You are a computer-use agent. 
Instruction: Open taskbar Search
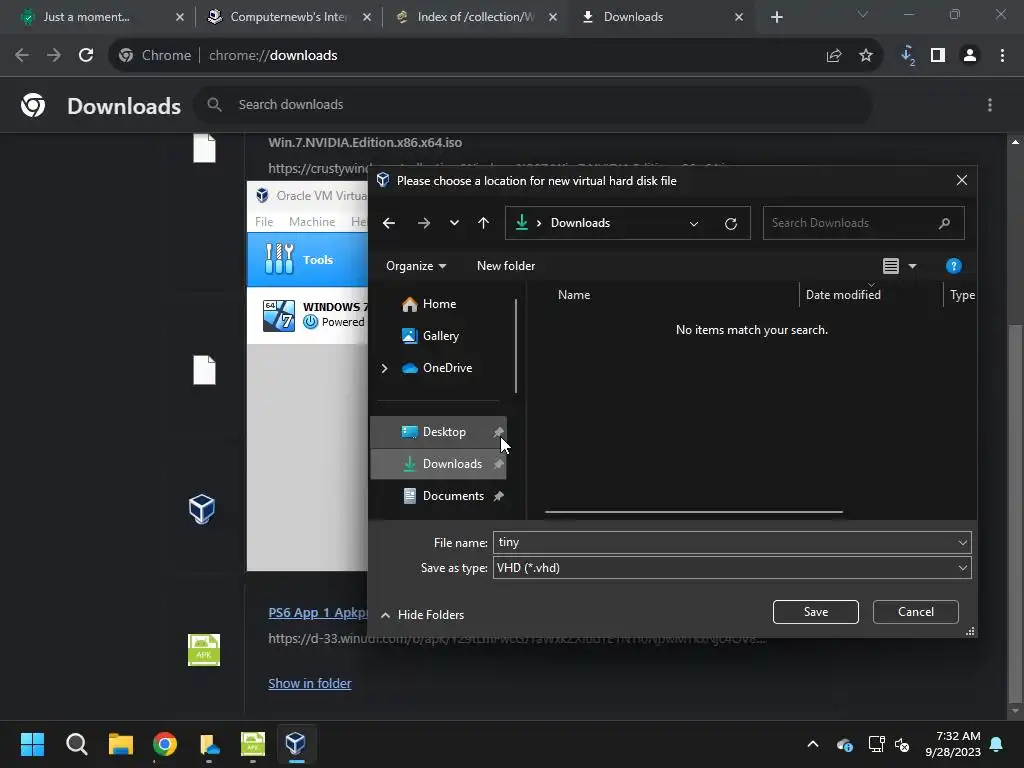[x=76, y=744]
